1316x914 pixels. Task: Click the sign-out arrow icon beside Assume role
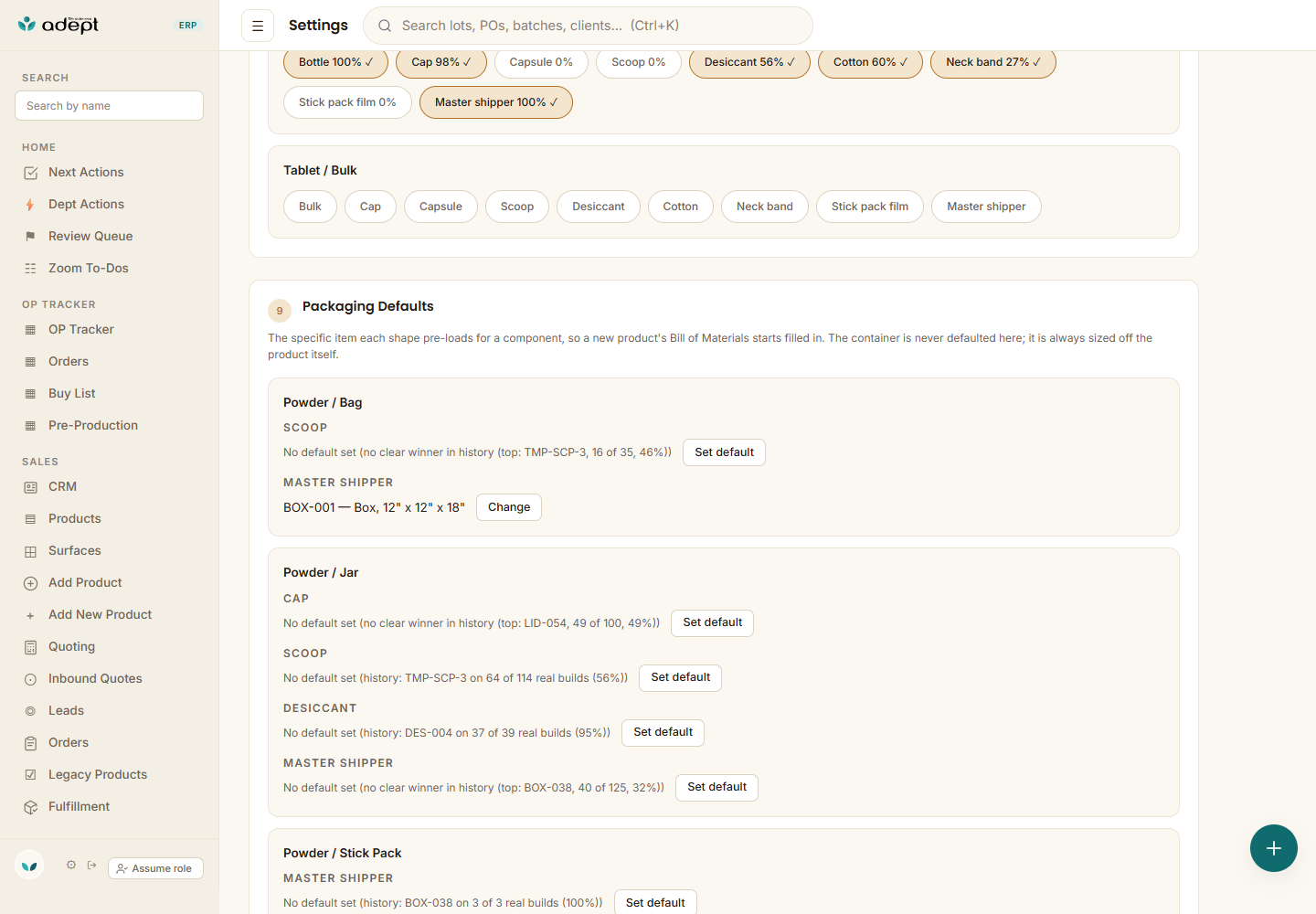point(92,865)
